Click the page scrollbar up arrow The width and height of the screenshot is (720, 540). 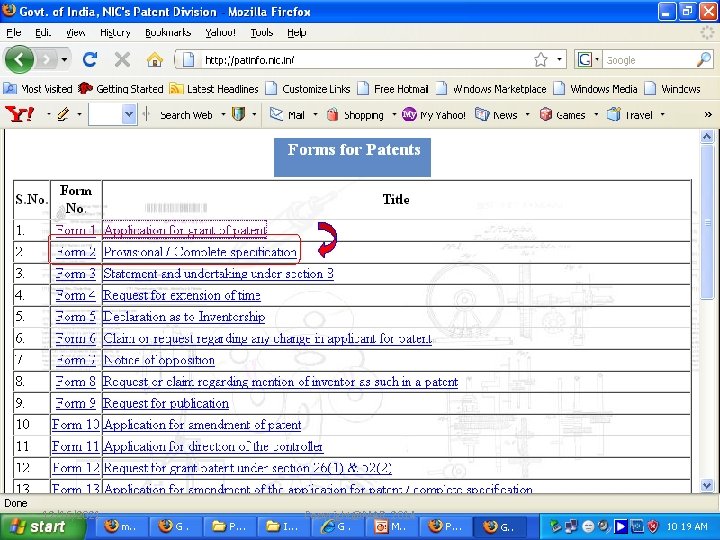point(707,136)
